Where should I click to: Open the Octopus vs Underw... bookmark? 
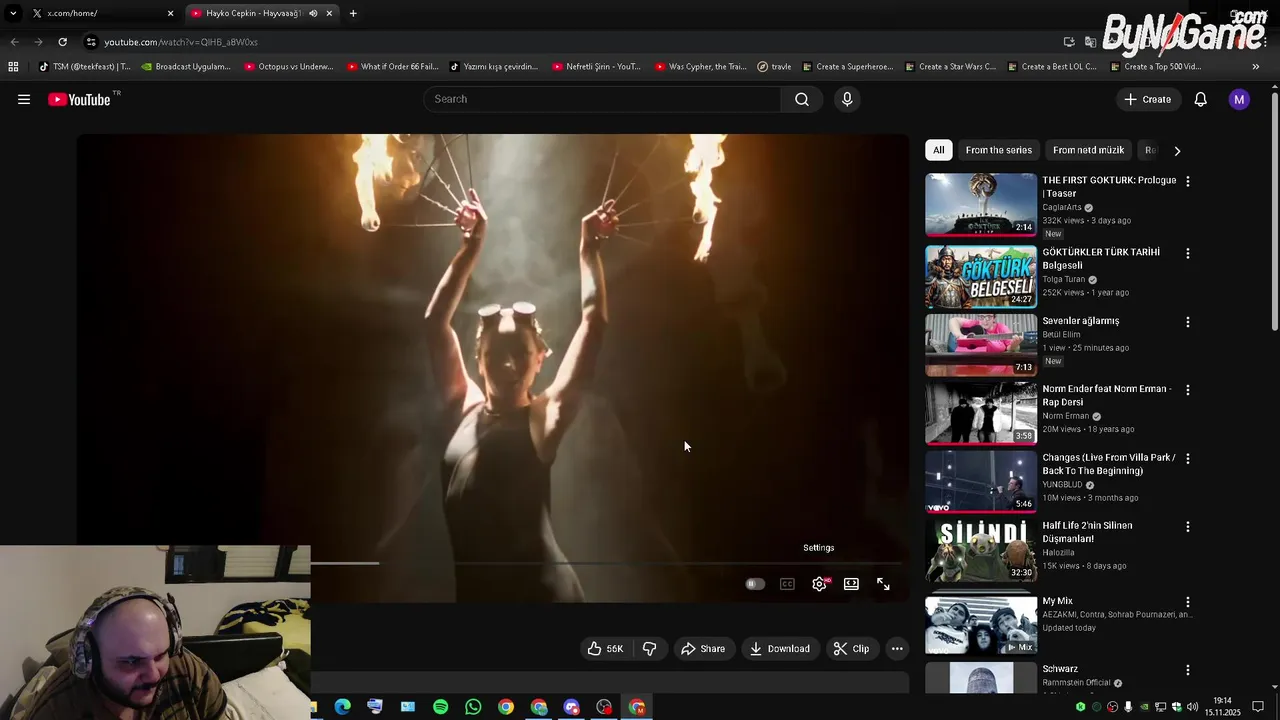point(288,67)
